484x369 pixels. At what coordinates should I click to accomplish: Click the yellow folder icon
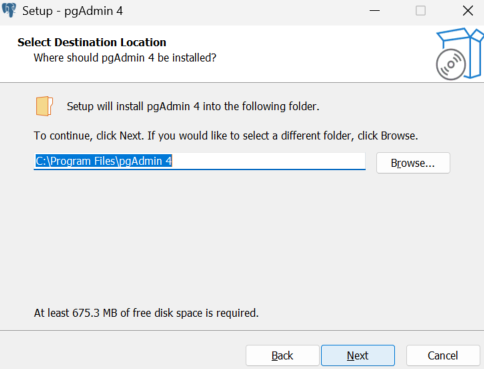tap(44, 106)
